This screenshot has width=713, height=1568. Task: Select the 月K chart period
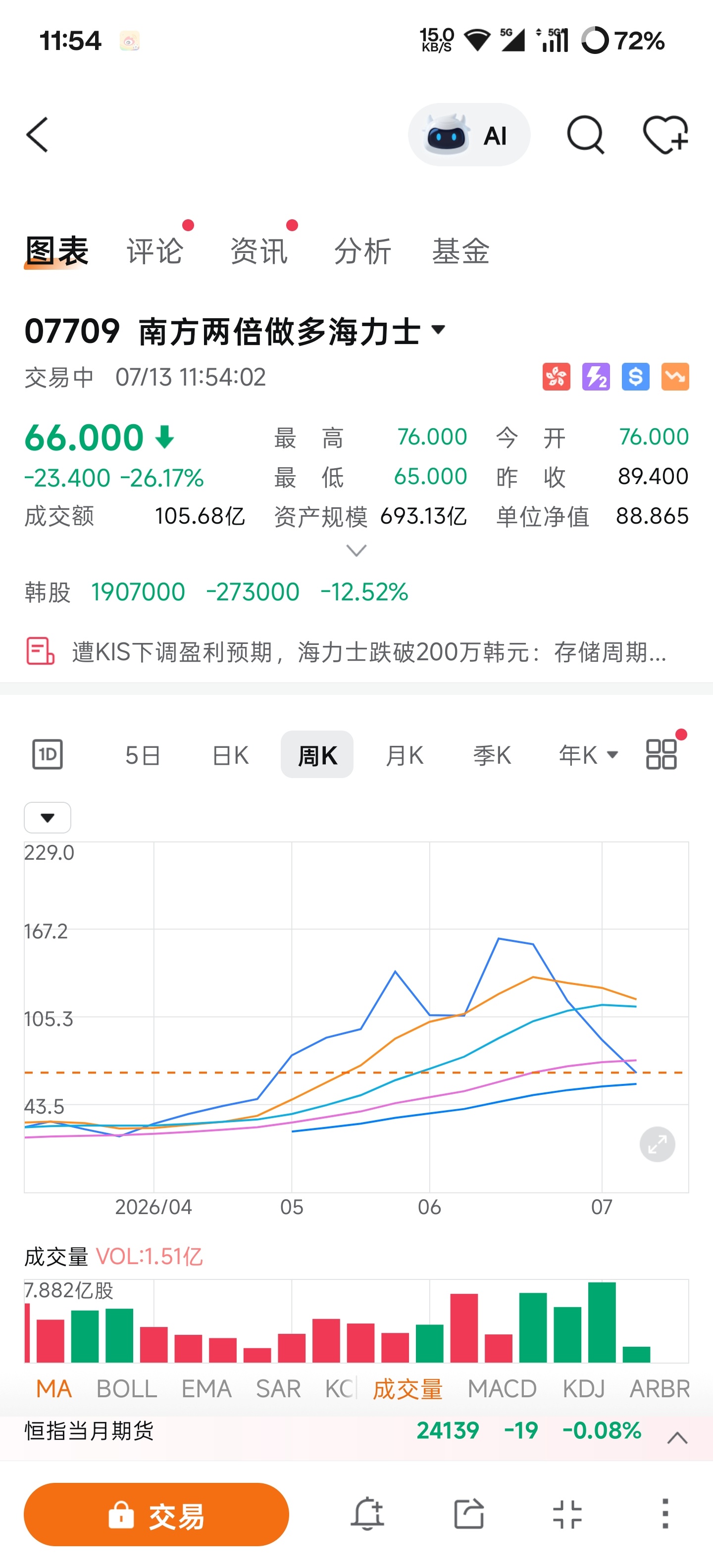pos(405,755)
